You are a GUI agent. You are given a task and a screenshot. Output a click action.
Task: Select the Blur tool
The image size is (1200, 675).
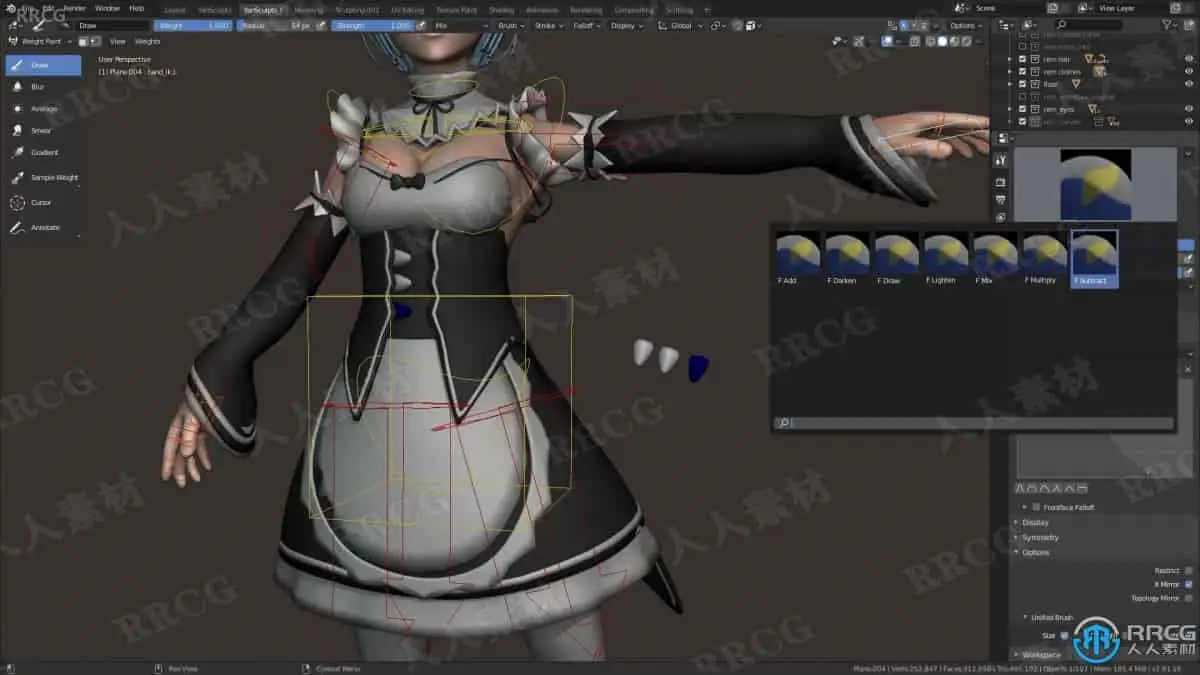[x=43, y=87]
